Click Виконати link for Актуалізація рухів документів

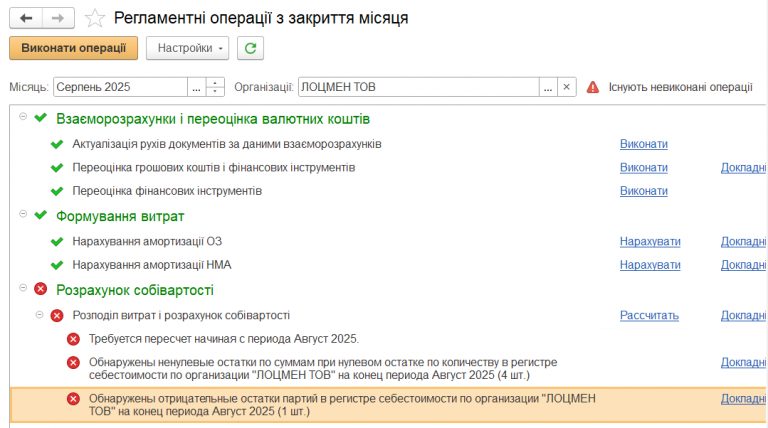point(644,144)
